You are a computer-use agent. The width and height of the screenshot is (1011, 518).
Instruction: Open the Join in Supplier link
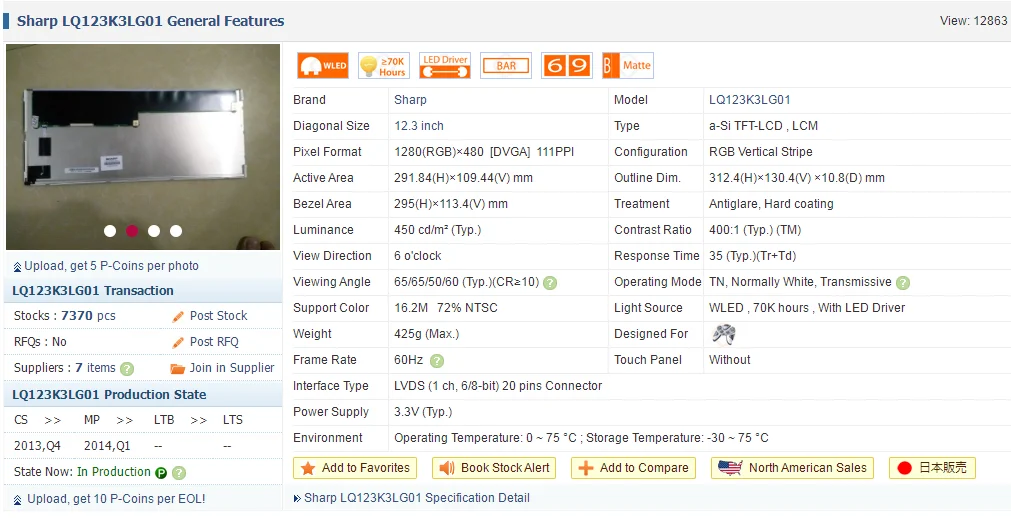(232, 368)
